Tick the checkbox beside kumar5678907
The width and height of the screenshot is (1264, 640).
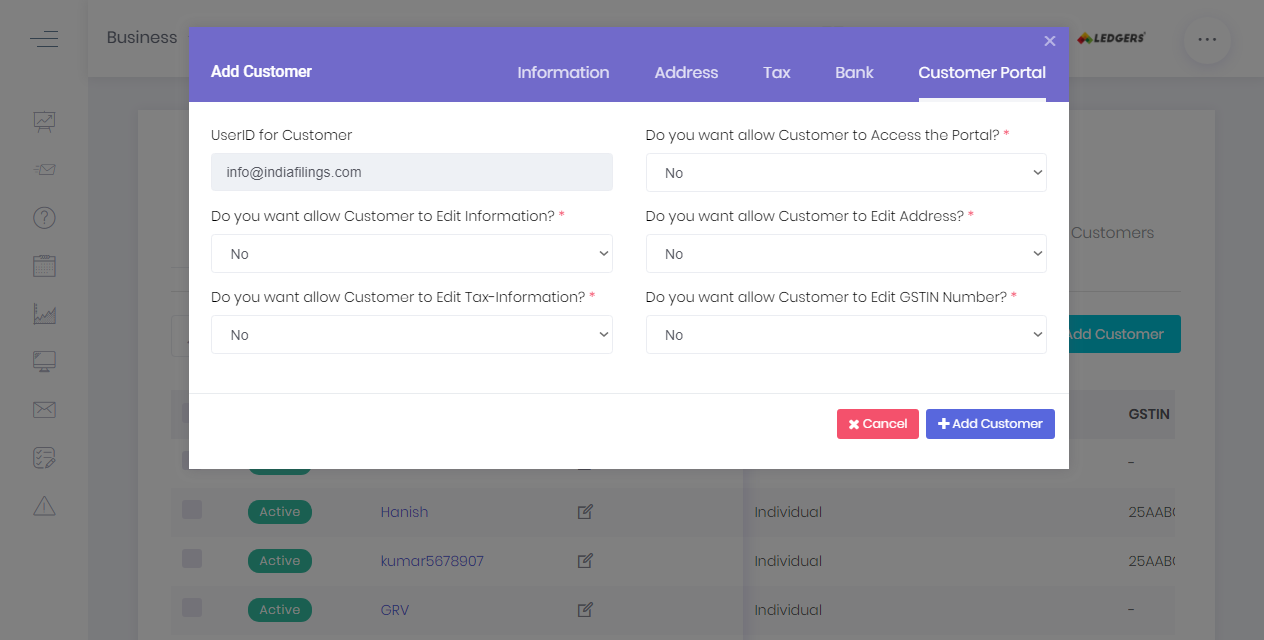192,558
